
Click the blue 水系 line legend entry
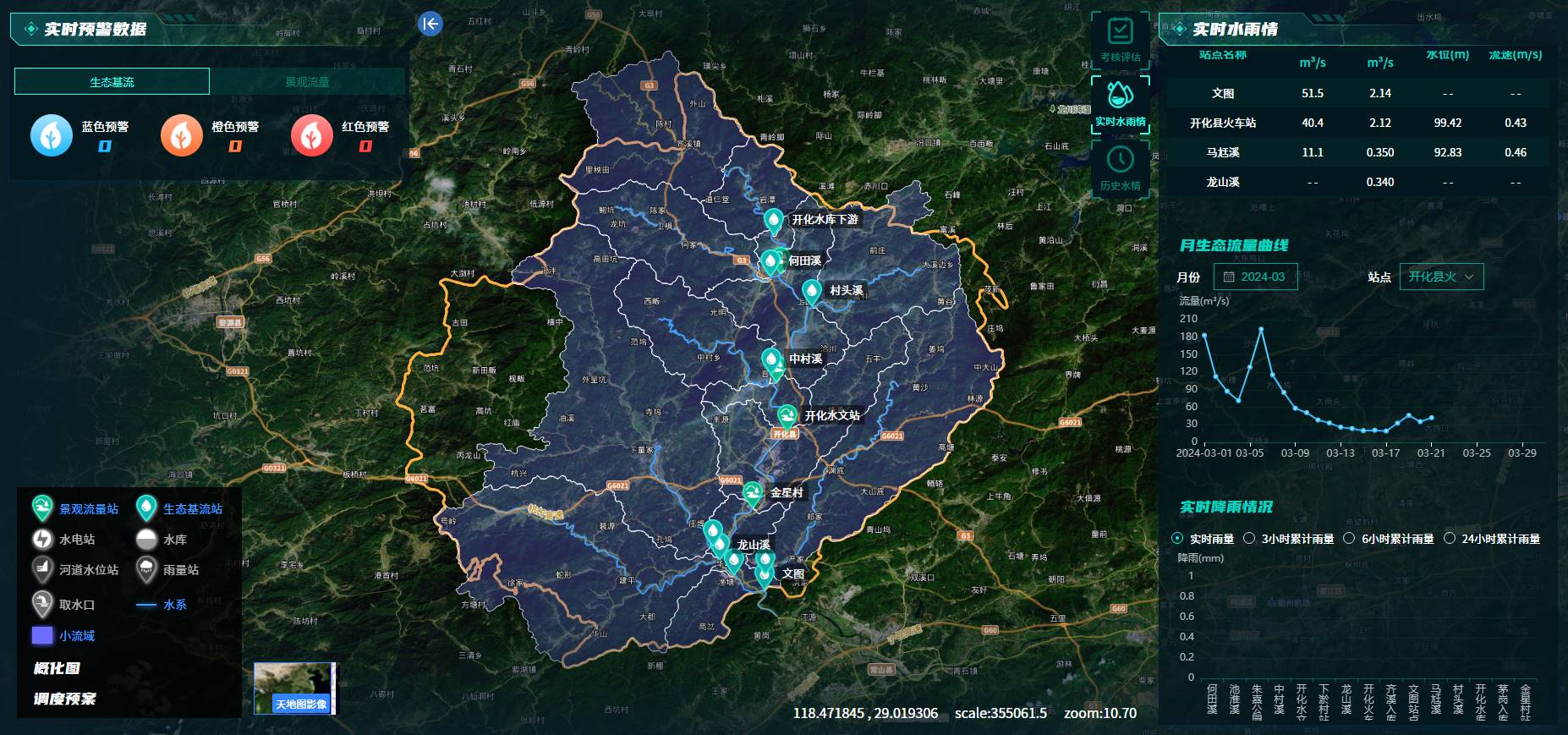tap(162, 605)
